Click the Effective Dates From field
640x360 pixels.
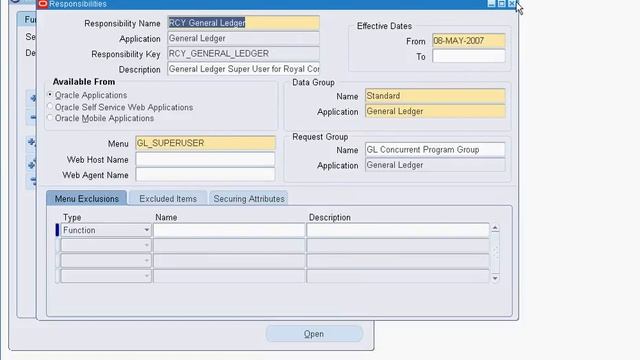point(469,41)
